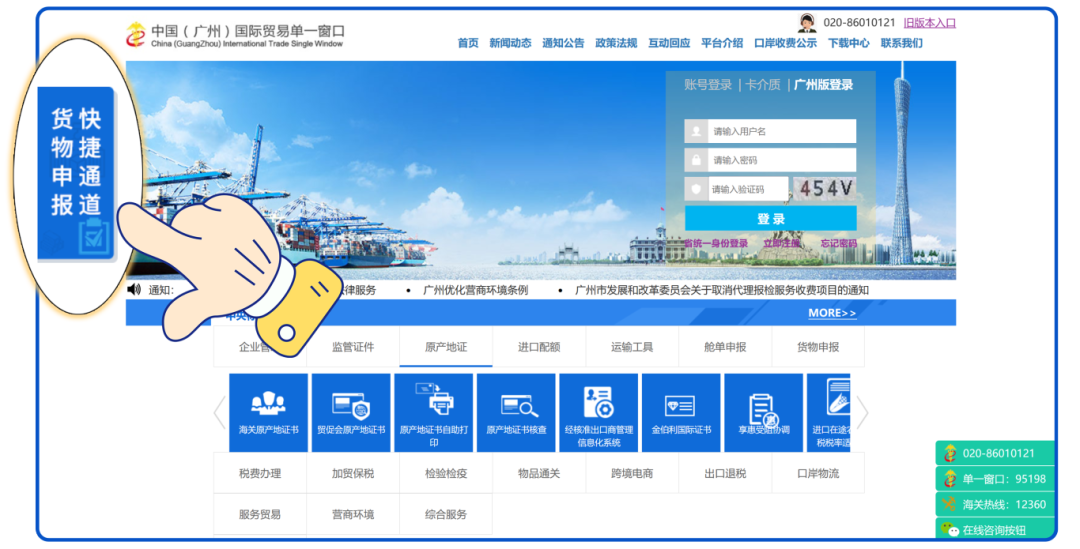Click the 020-86010121 green sidebar button
Screen dimensions: 1080x549
995,453
